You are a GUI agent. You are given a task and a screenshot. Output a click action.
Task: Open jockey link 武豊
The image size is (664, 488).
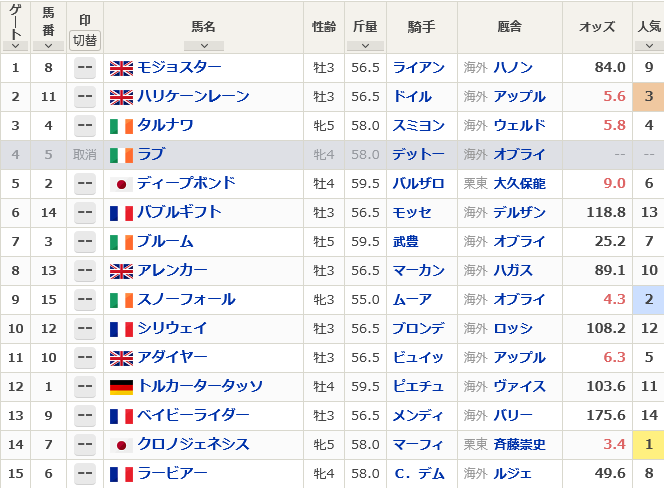(x=406, y=241)
